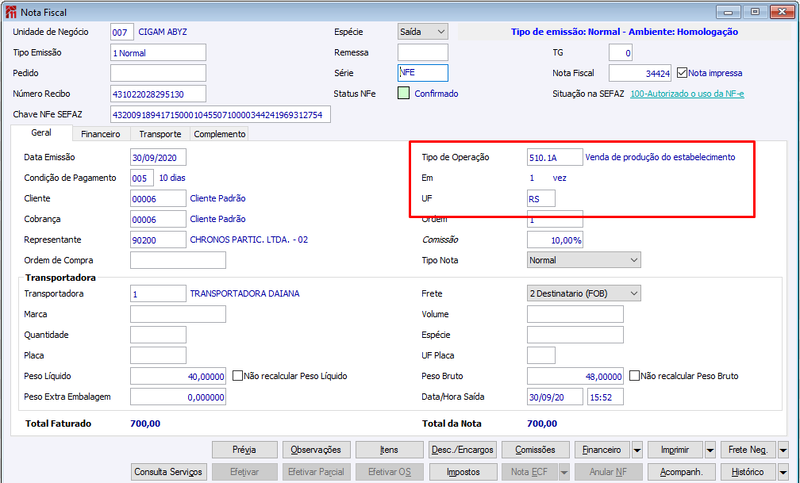Click the empty Pedido field
800x483 pixels.
158,73
